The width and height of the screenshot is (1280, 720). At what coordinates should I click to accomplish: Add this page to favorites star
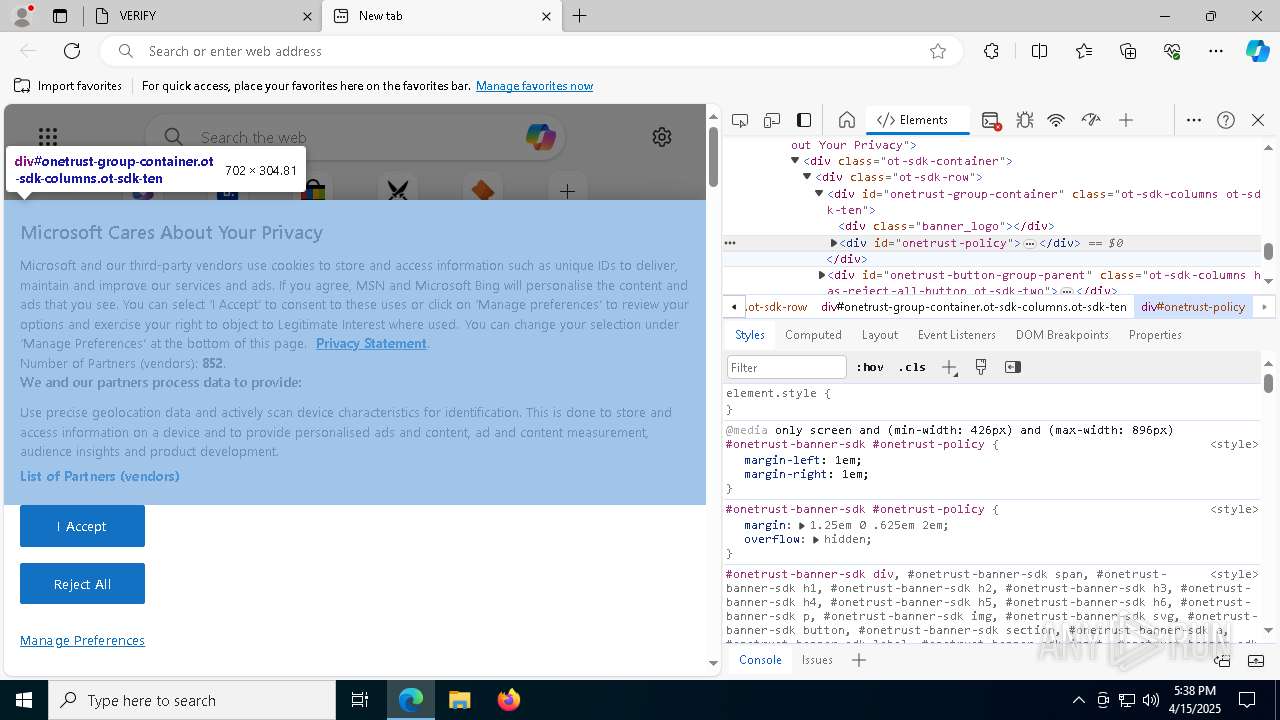click(938, 51)
